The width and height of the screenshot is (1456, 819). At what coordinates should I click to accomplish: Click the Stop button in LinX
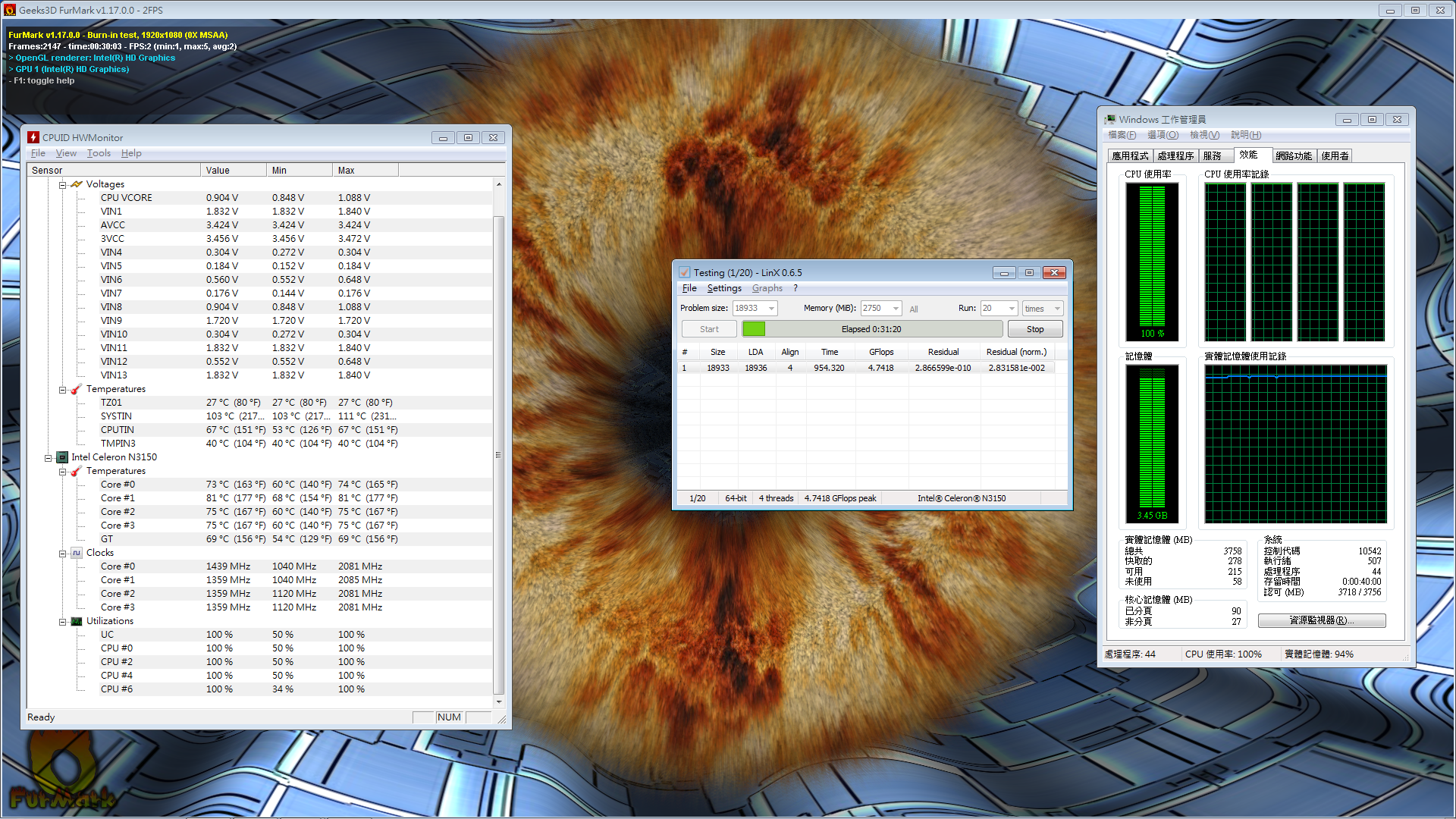(1035, 329)
